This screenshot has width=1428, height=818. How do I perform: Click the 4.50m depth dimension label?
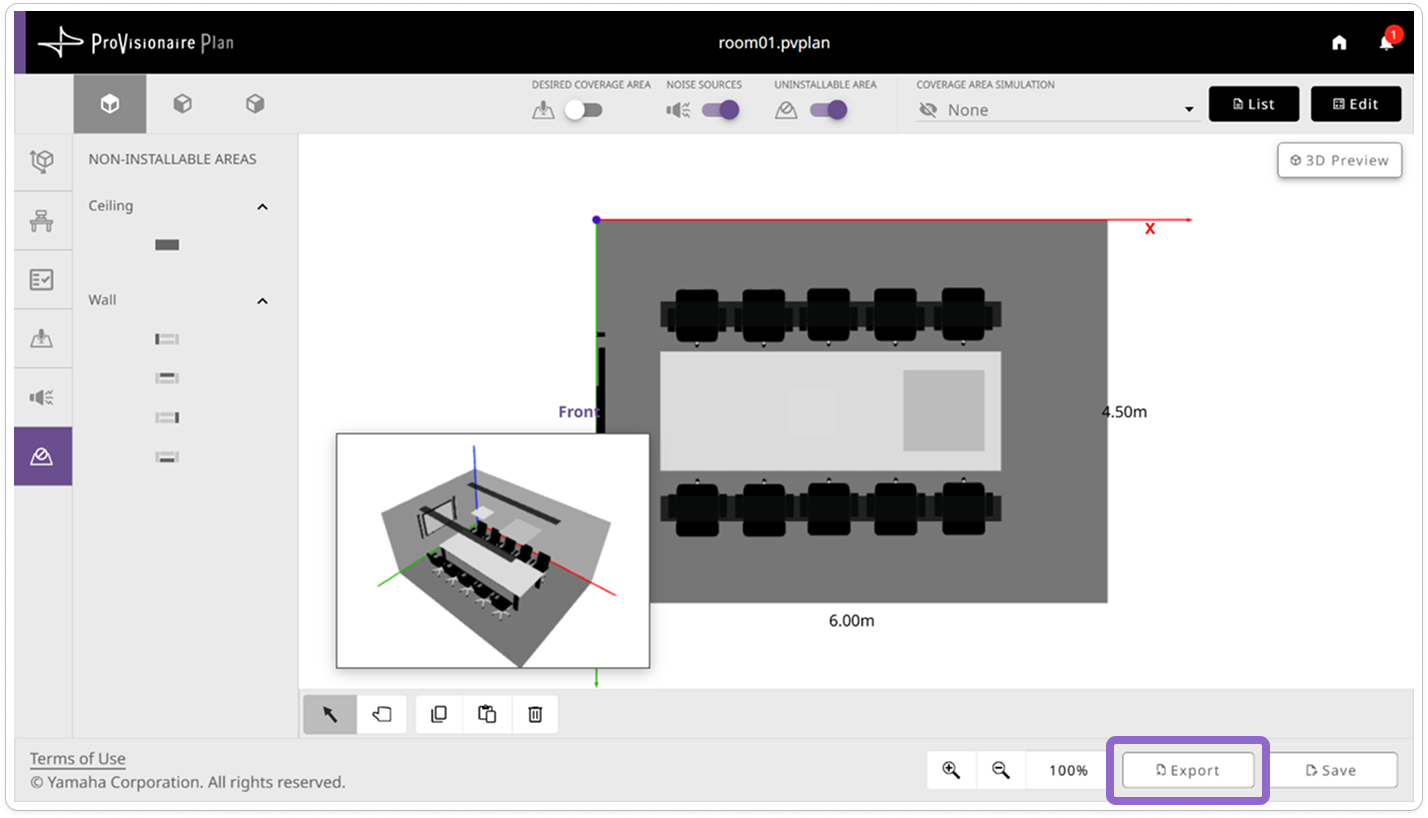[1124, 412]
